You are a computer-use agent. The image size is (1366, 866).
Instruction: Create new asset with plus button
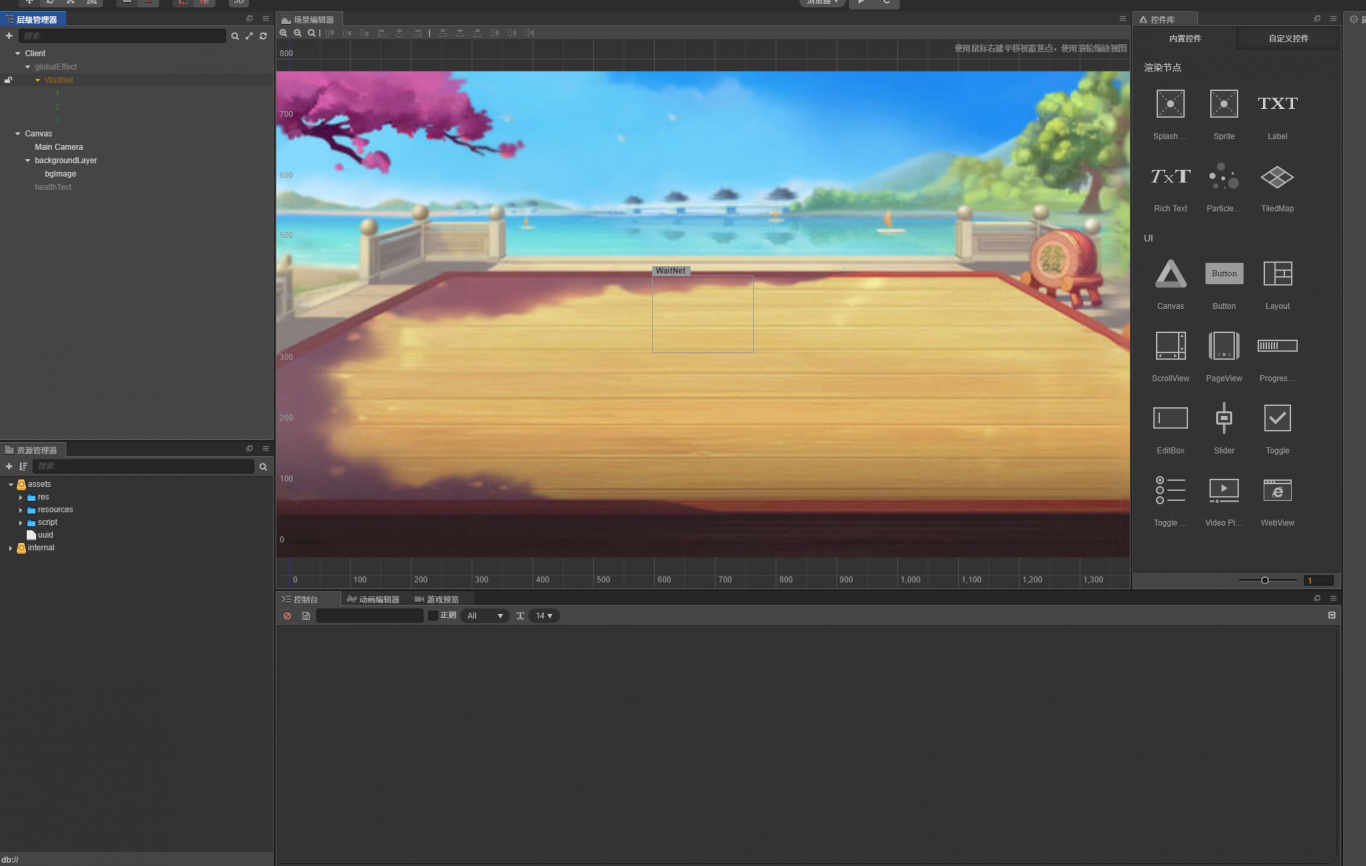[x=9, y=467]
